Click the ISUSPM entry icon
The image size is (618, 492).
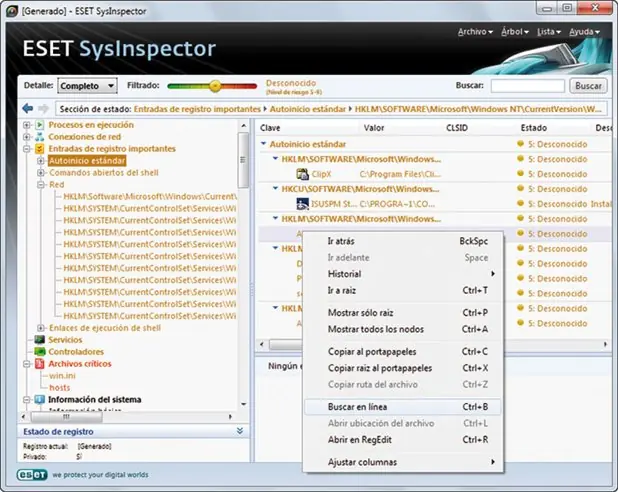tap(303, 204)
